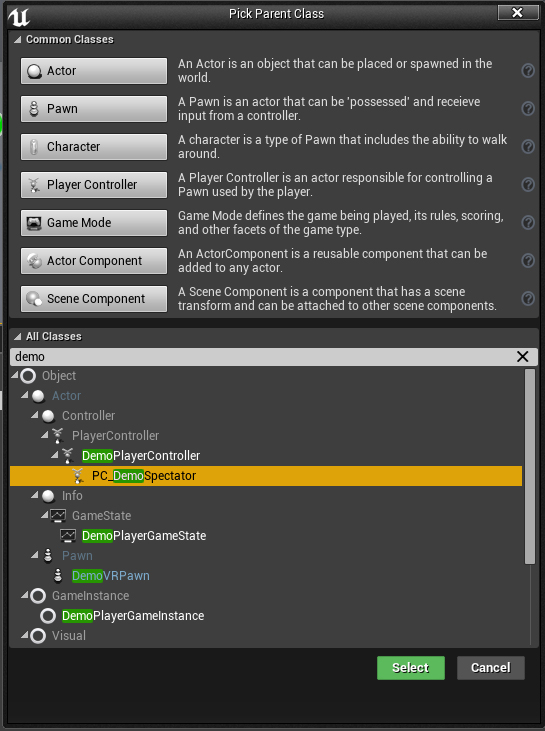Open help for Pawn class
545x731 pixels.
[528, 109]
